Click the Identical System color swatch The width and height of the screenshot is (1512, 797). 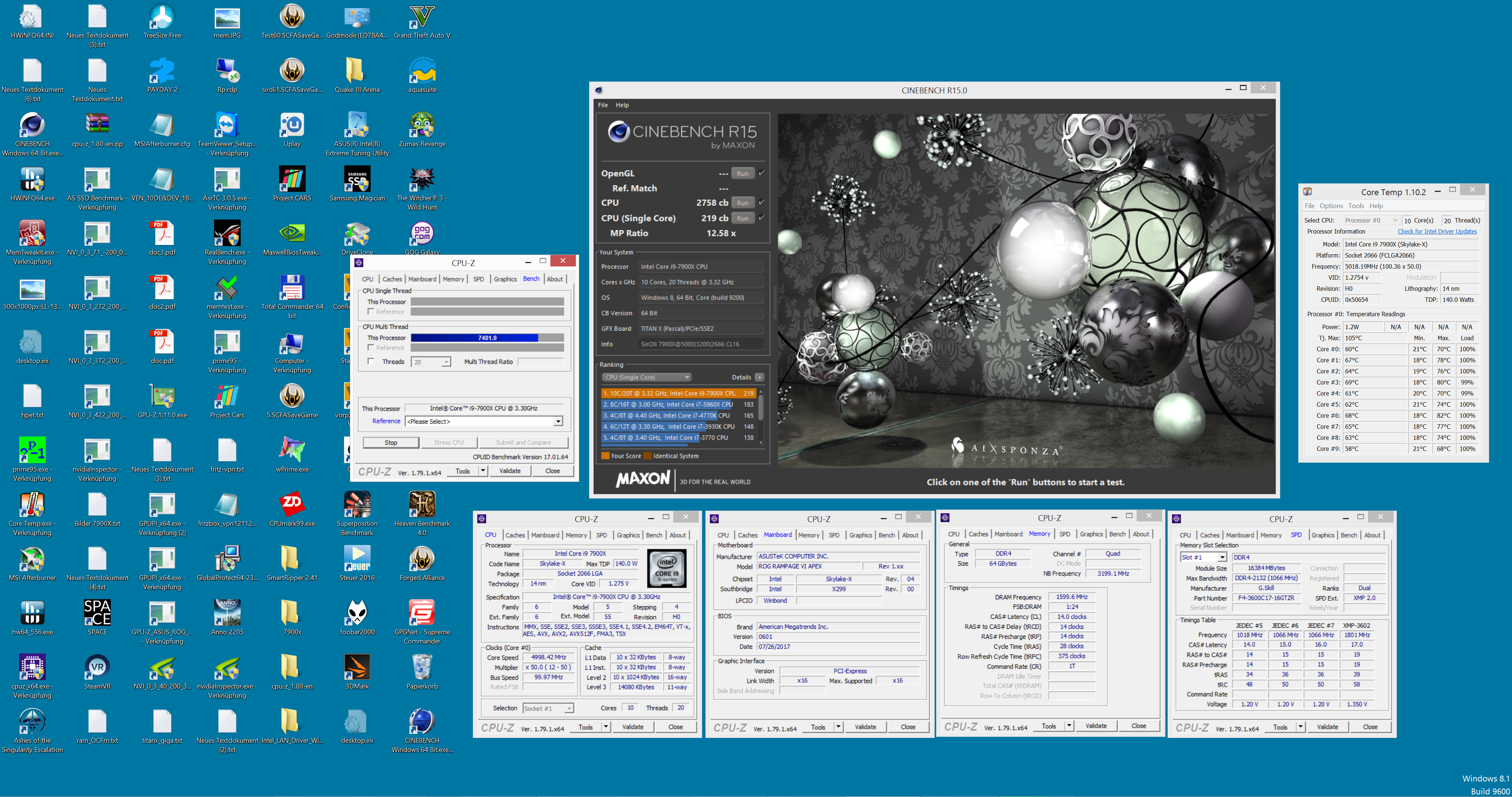647,456
